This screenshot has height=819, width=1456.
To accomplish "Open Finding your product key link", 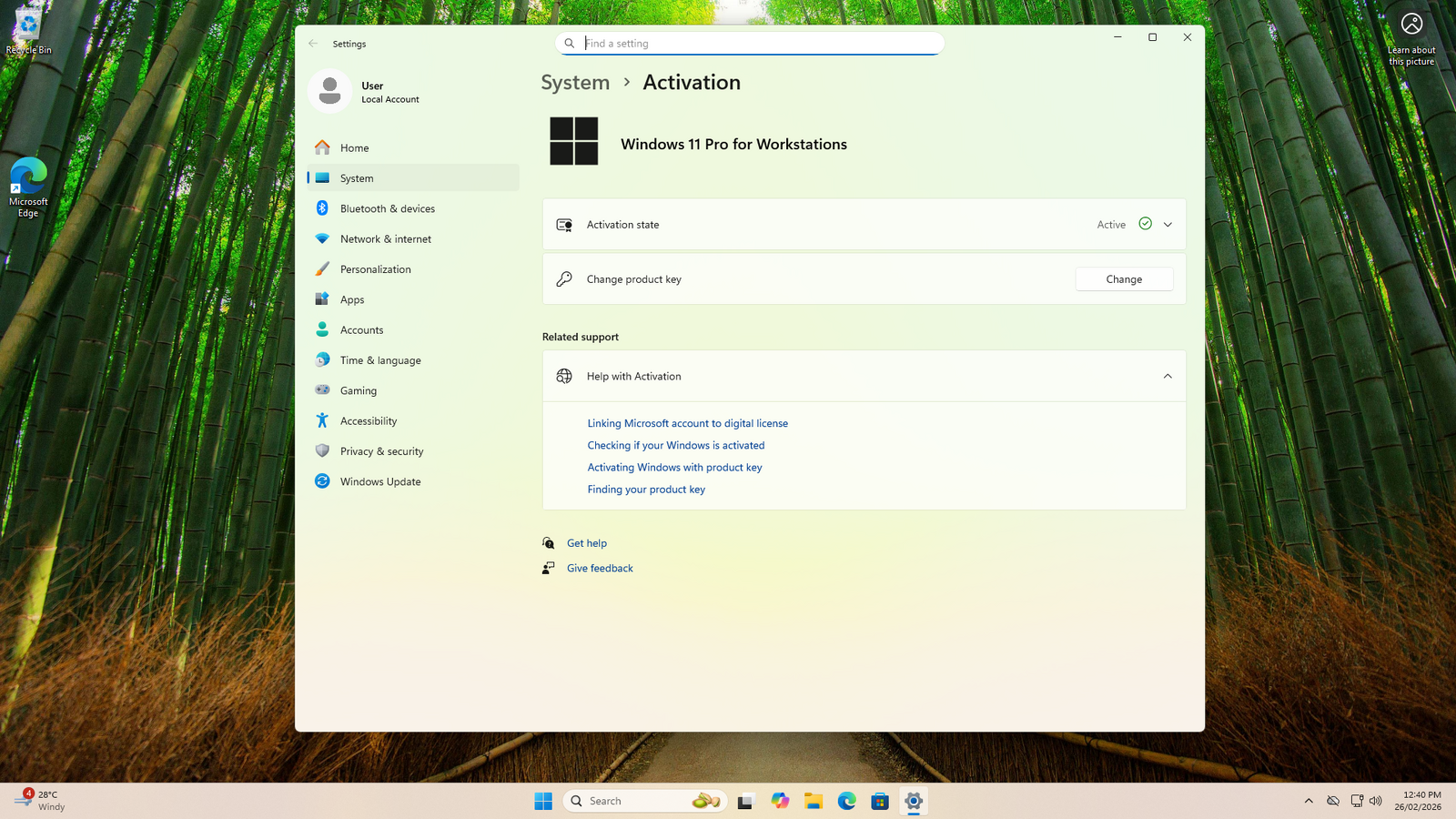I will 646,490.
